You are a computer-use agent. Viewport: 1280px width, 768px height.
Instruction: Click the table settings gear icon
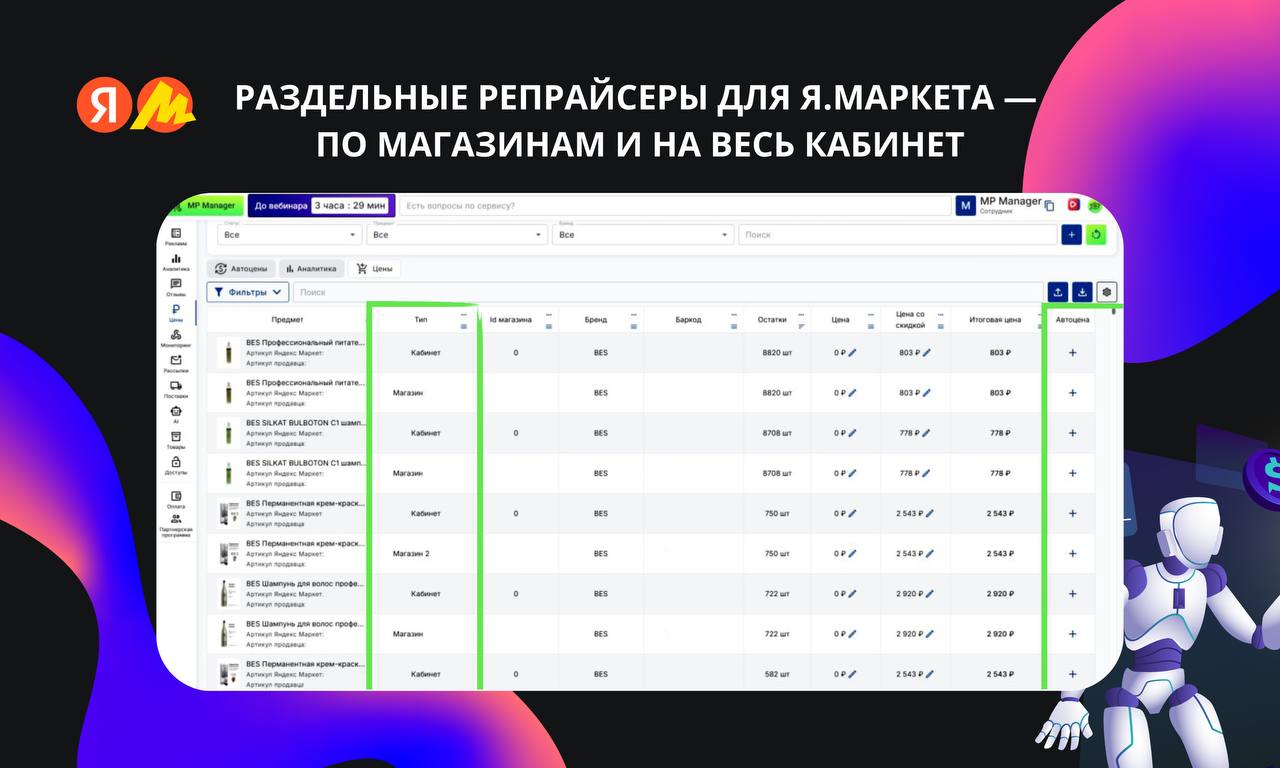[1106, 292]
